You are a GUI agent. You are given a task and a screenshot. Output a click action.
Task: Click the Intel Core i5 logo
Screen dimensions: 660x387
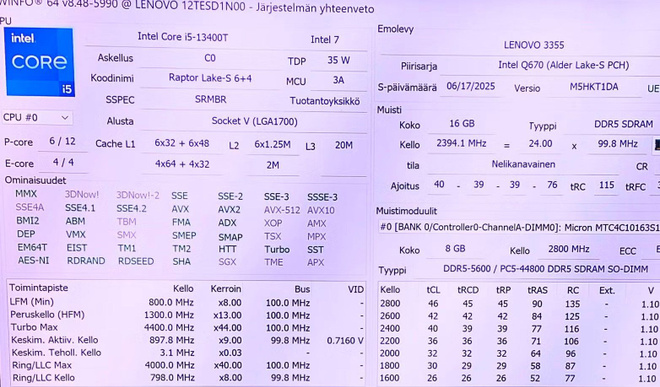(40, 62)
